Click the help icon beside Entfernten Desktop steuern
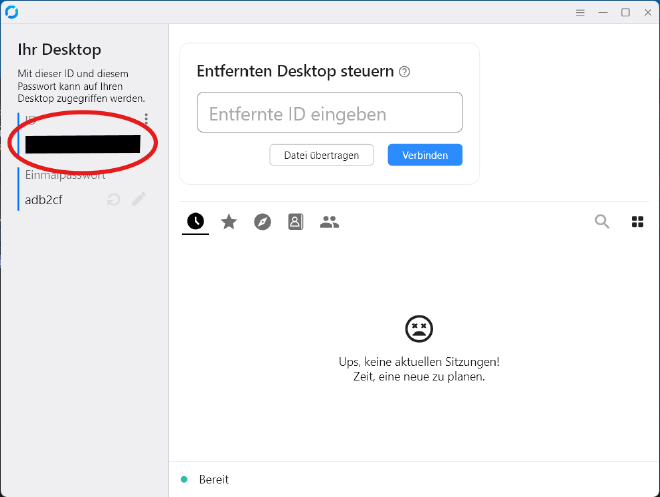The width and height of the screenshot is (660, 497). (405, 72)
